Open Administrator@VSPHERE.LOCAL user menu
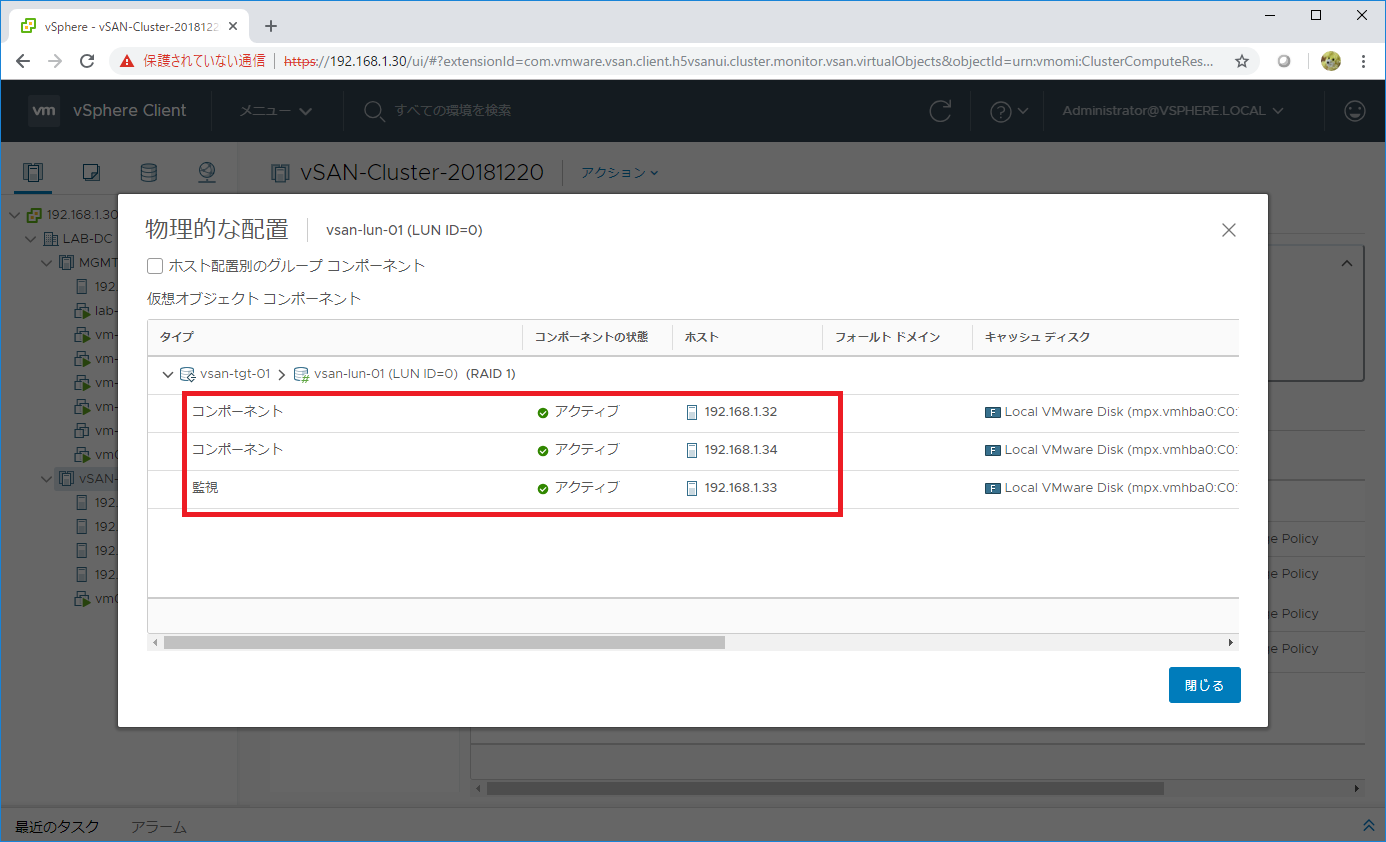Viewport: 1386px width, 842px height. tap(1173, 111)
